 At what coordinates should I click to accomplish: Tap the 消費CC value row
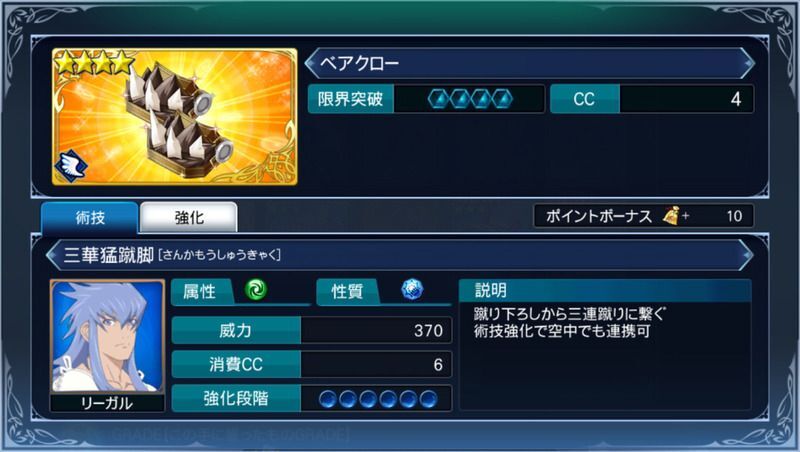coord(312,364)
